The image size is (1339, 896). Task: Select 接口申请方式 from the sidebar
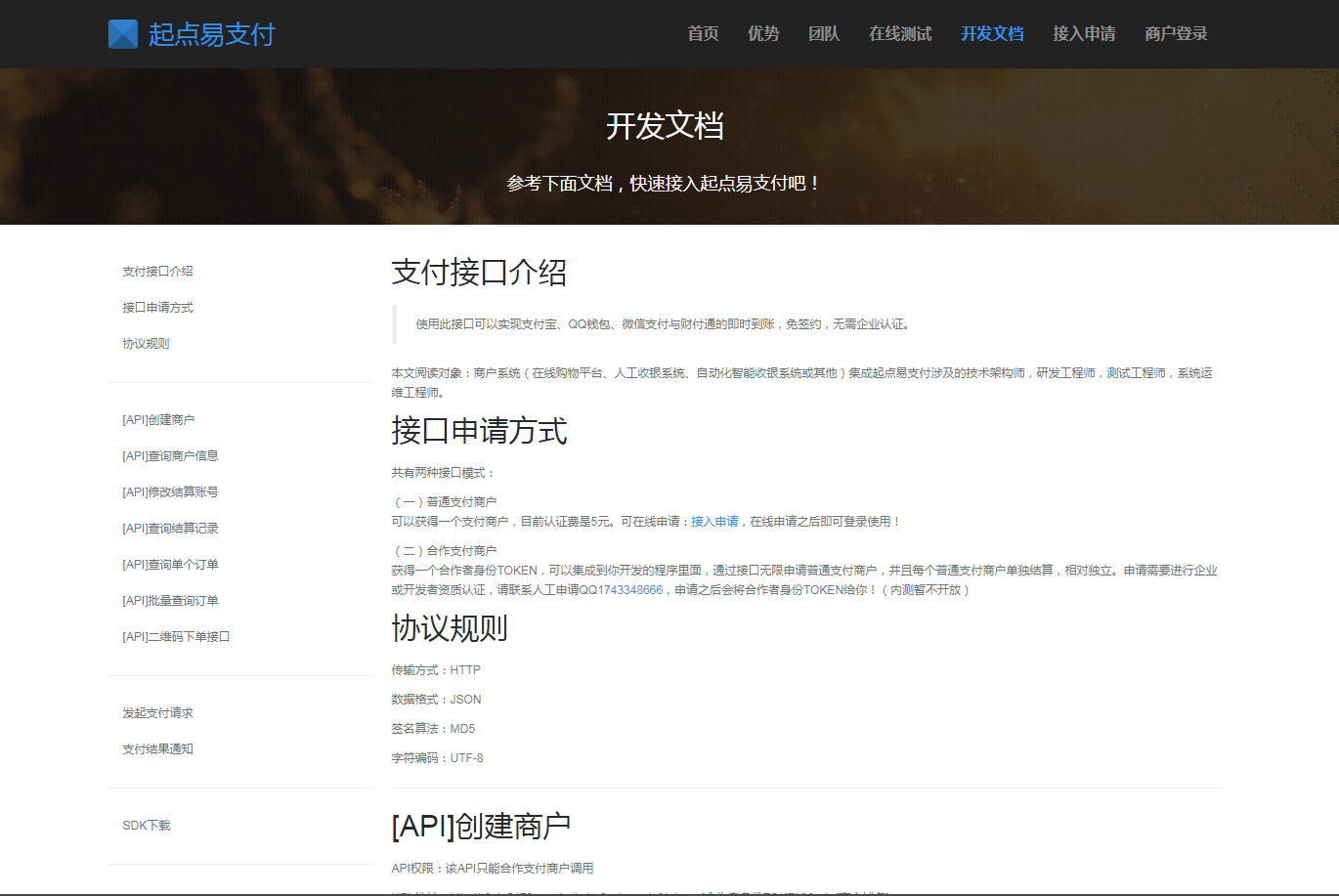(157, 307)
